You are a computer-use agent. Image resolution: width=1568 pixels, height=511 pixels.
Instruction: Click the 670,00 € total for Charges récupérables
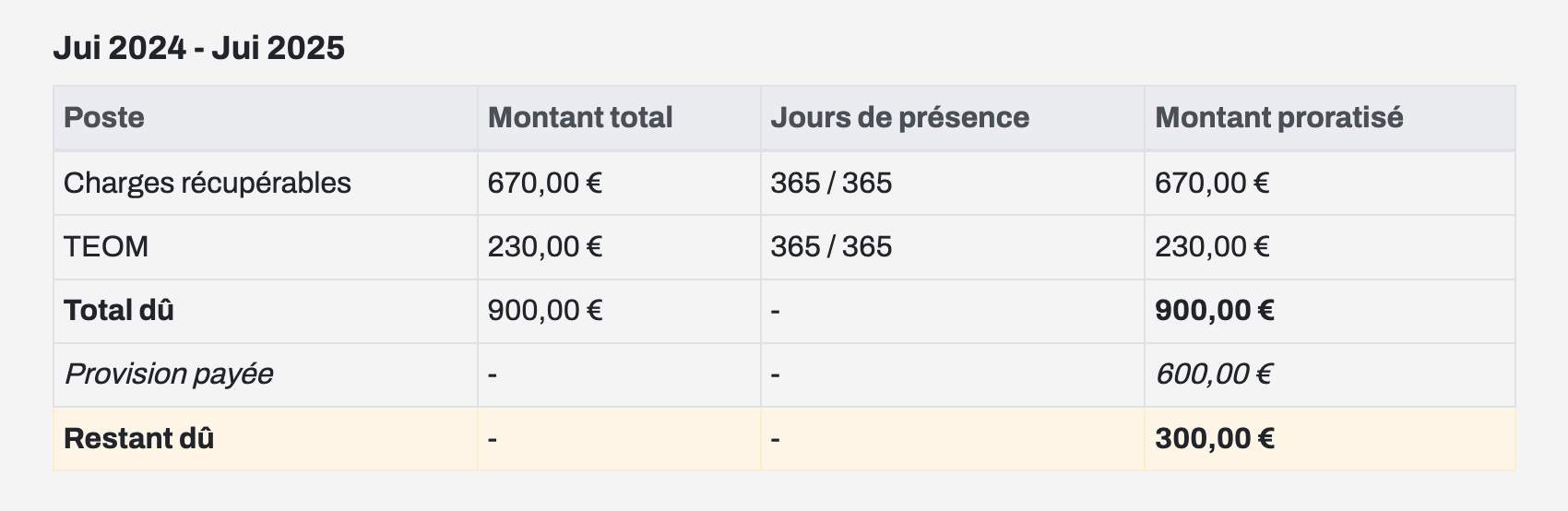(544, 183)
